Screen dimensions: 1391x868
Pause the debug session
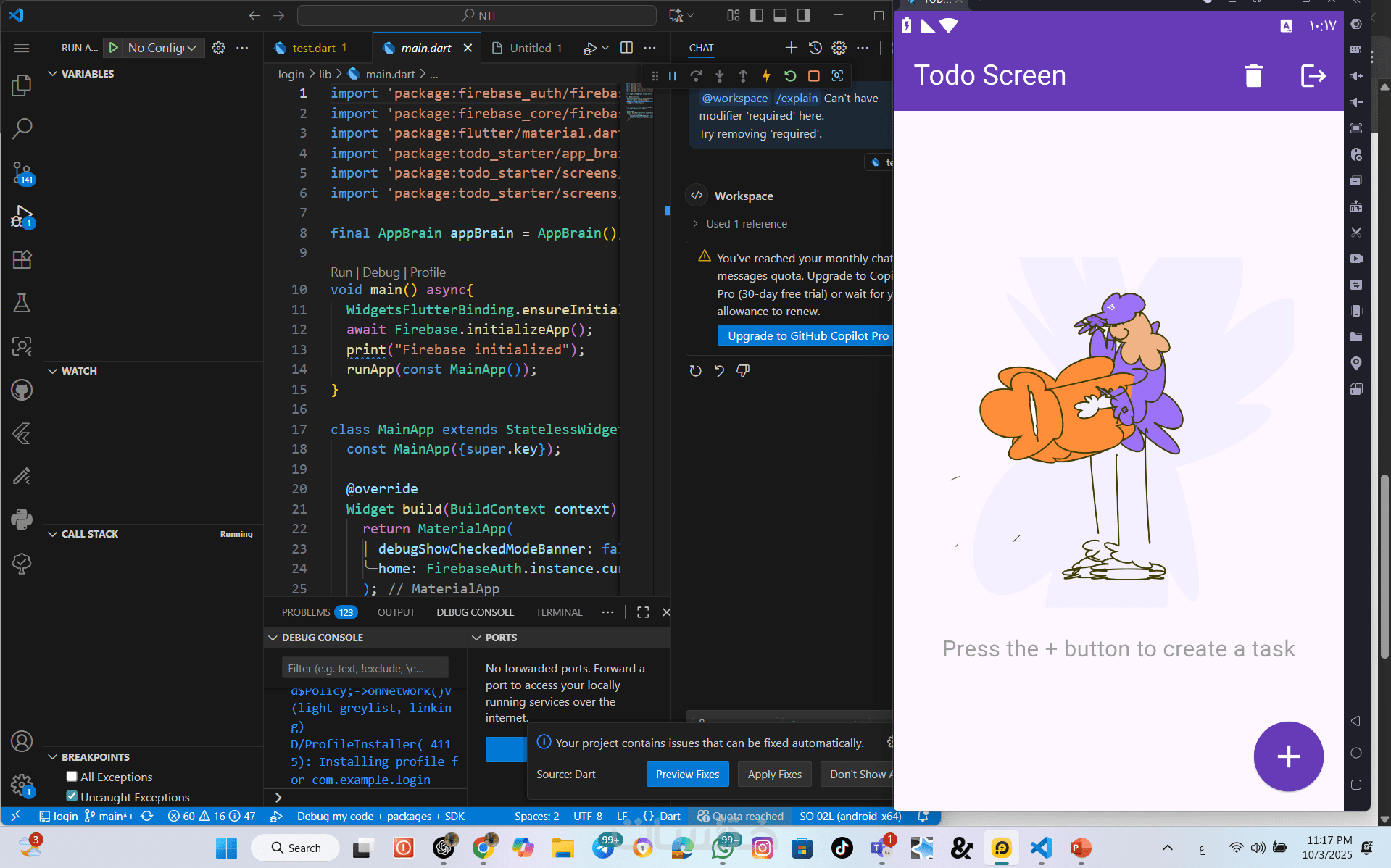673,75
